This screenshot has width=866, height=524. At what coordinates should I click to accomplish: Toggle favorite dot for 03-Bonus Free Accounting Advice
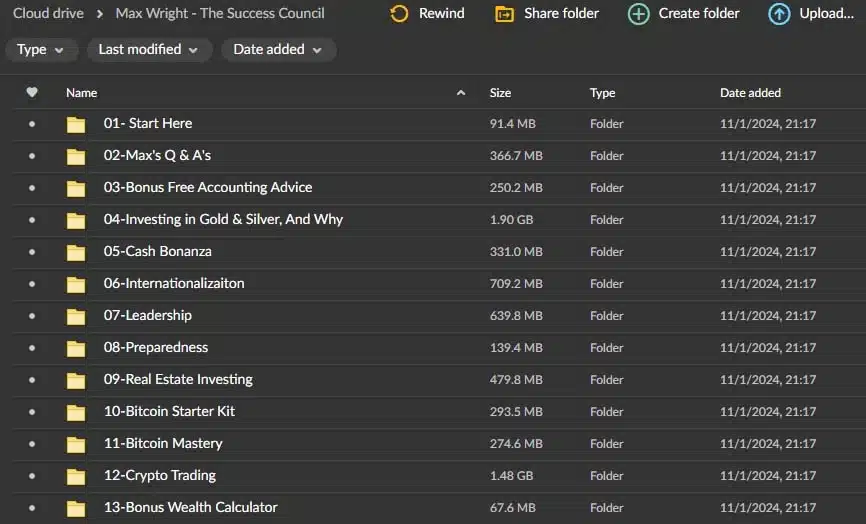[x=32, y=188]
